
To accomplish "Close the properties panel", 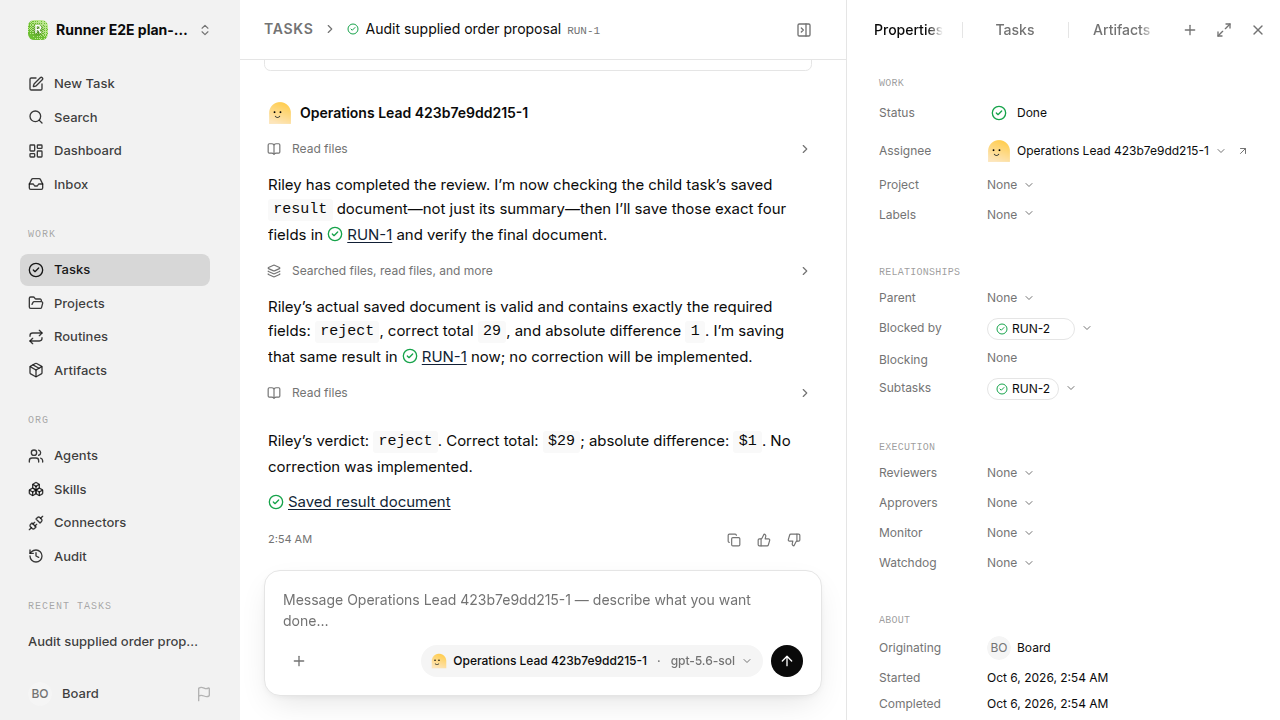I will click(x=1258, y=30).
